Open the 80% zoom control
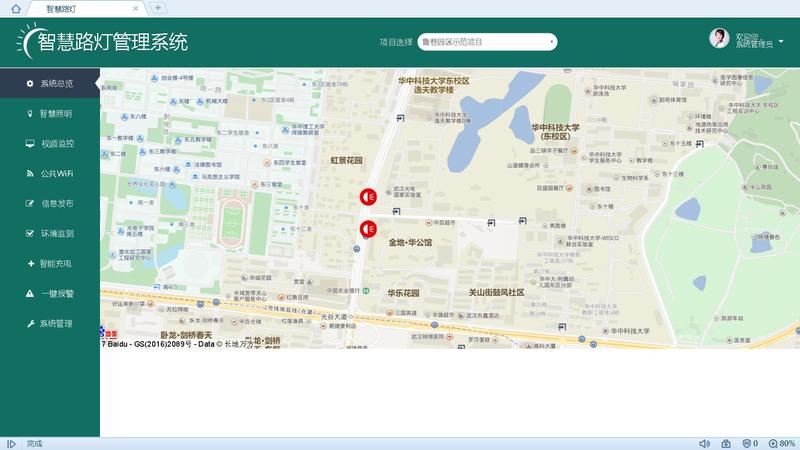The image size is (800, 450). click(782, 444)
